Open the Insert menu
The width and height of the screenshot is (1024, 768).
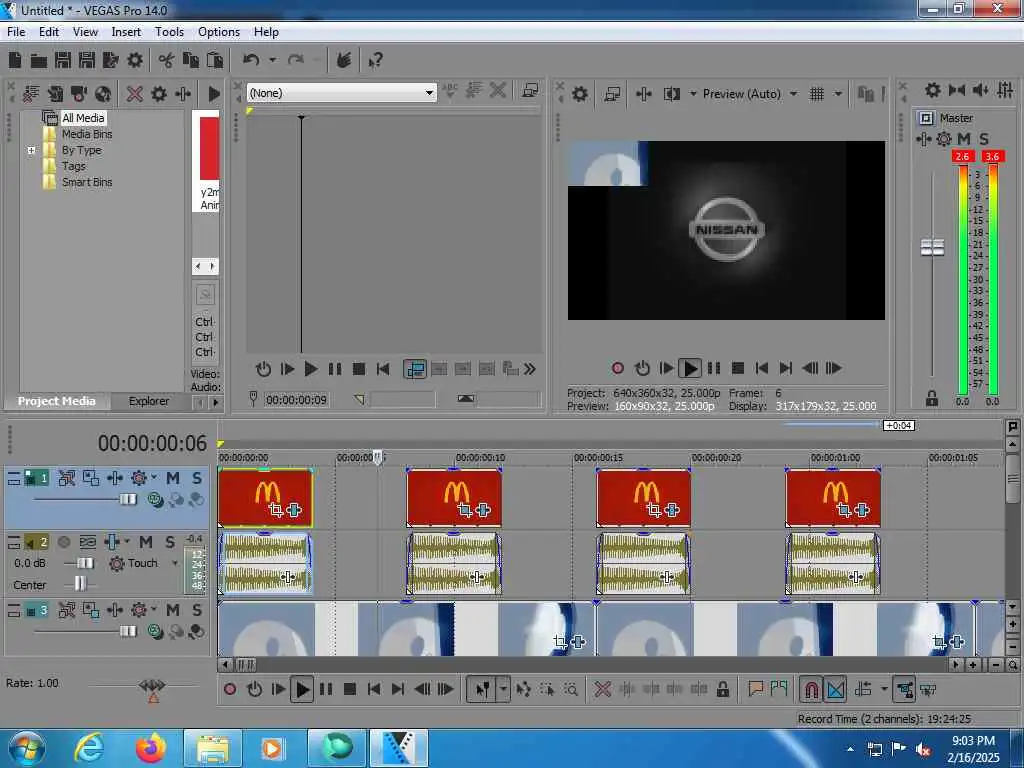[126, 32]
